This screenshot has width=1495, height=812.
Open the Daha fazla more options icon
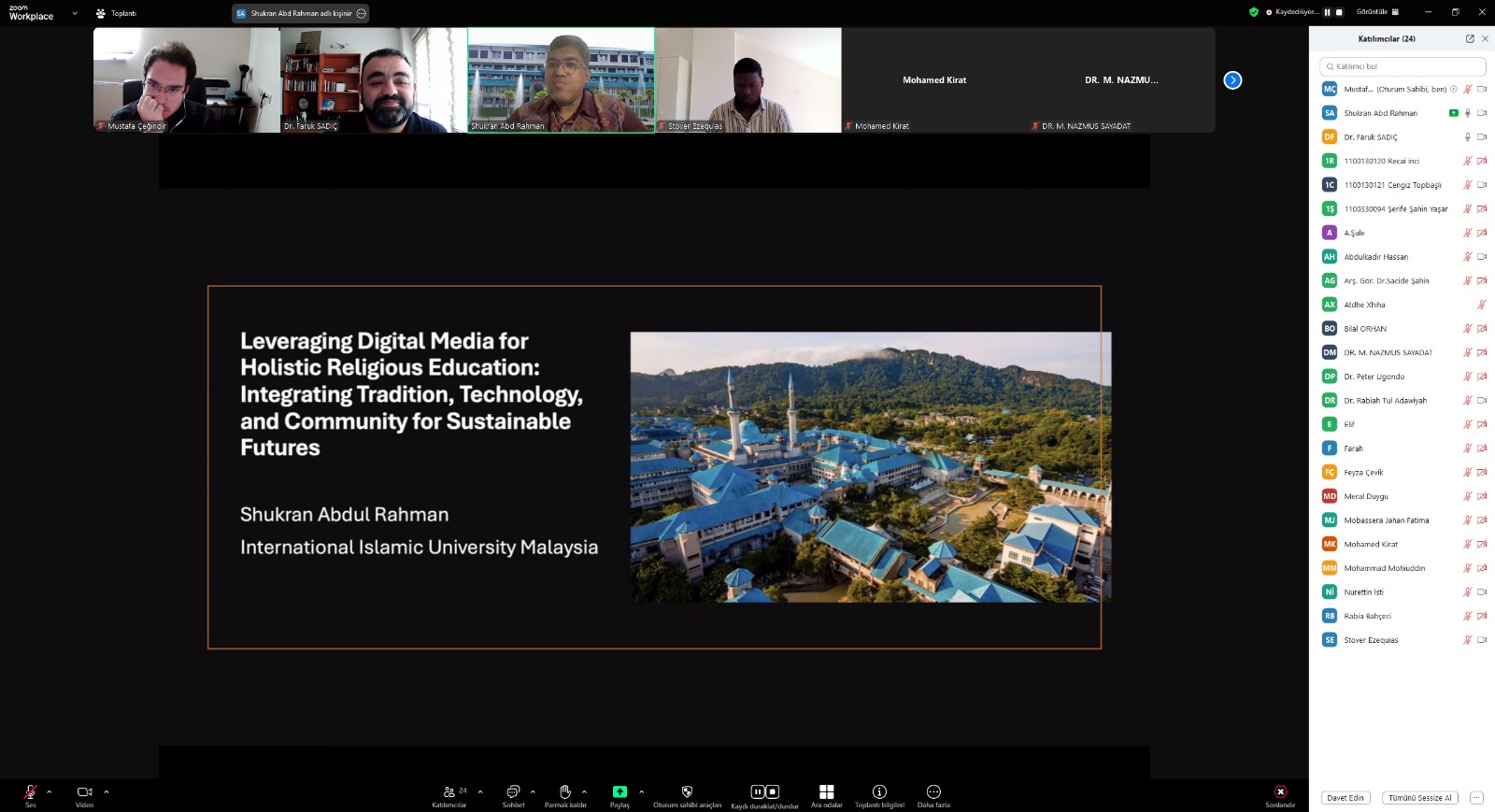click(933, 792)
